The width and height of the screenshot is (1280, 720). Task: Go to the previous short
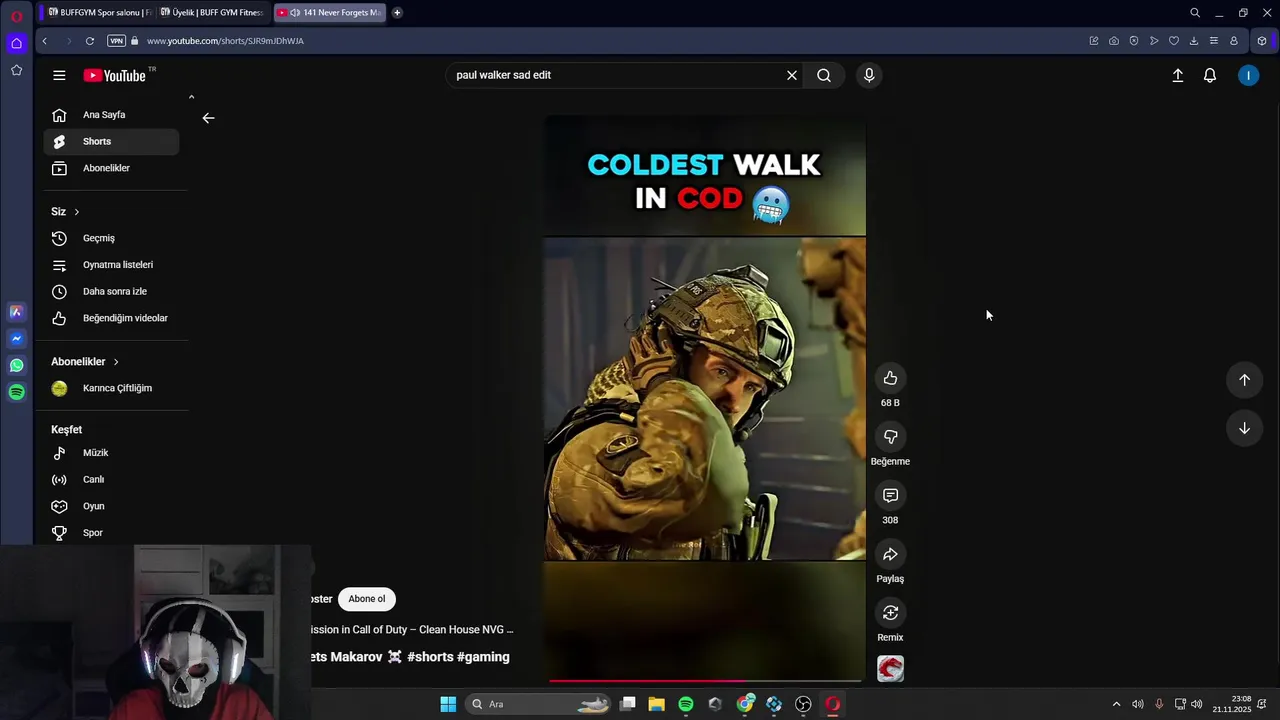coord(1244,380)
